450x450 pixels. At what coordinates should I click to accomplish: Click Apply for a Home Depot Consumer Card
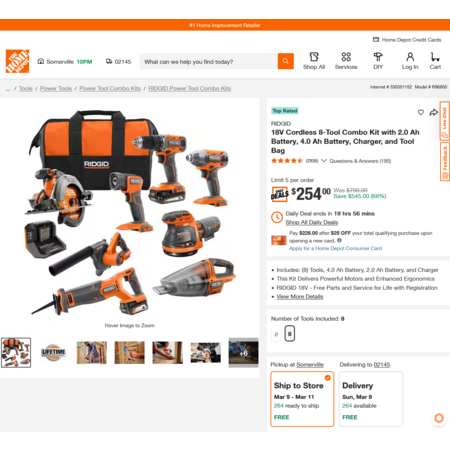pos(335,248)
